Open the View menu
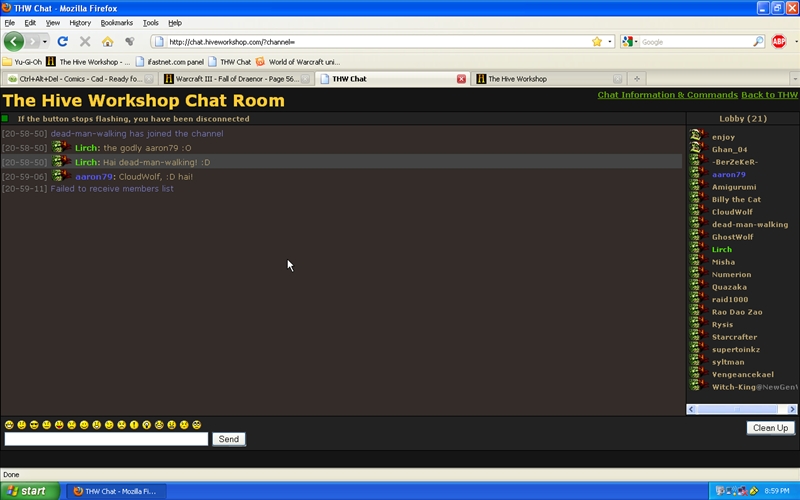 click(53, 23)
